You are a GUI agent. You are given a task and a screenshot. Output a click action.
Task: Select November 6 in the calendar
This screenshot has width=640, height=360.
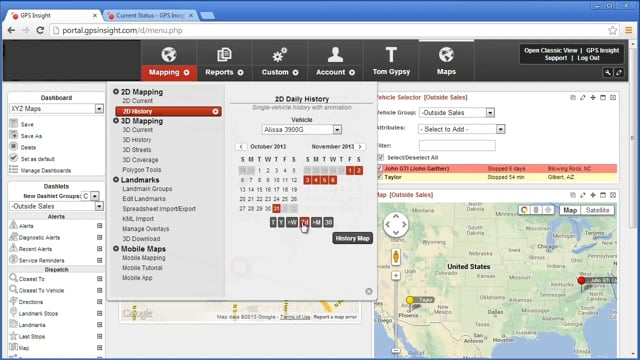[x=333, y=180]
